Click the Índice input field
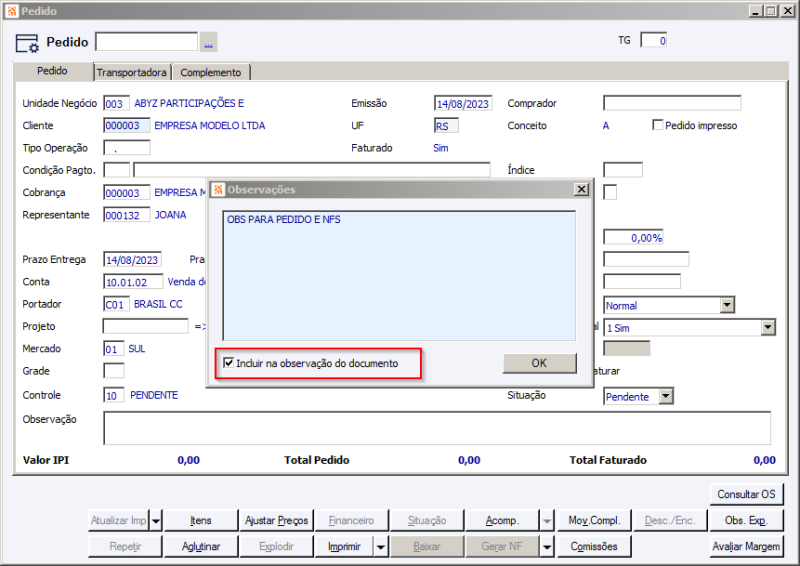Image resolution: width=800 pixels, height=566 pixels. [x=623, y=170]
